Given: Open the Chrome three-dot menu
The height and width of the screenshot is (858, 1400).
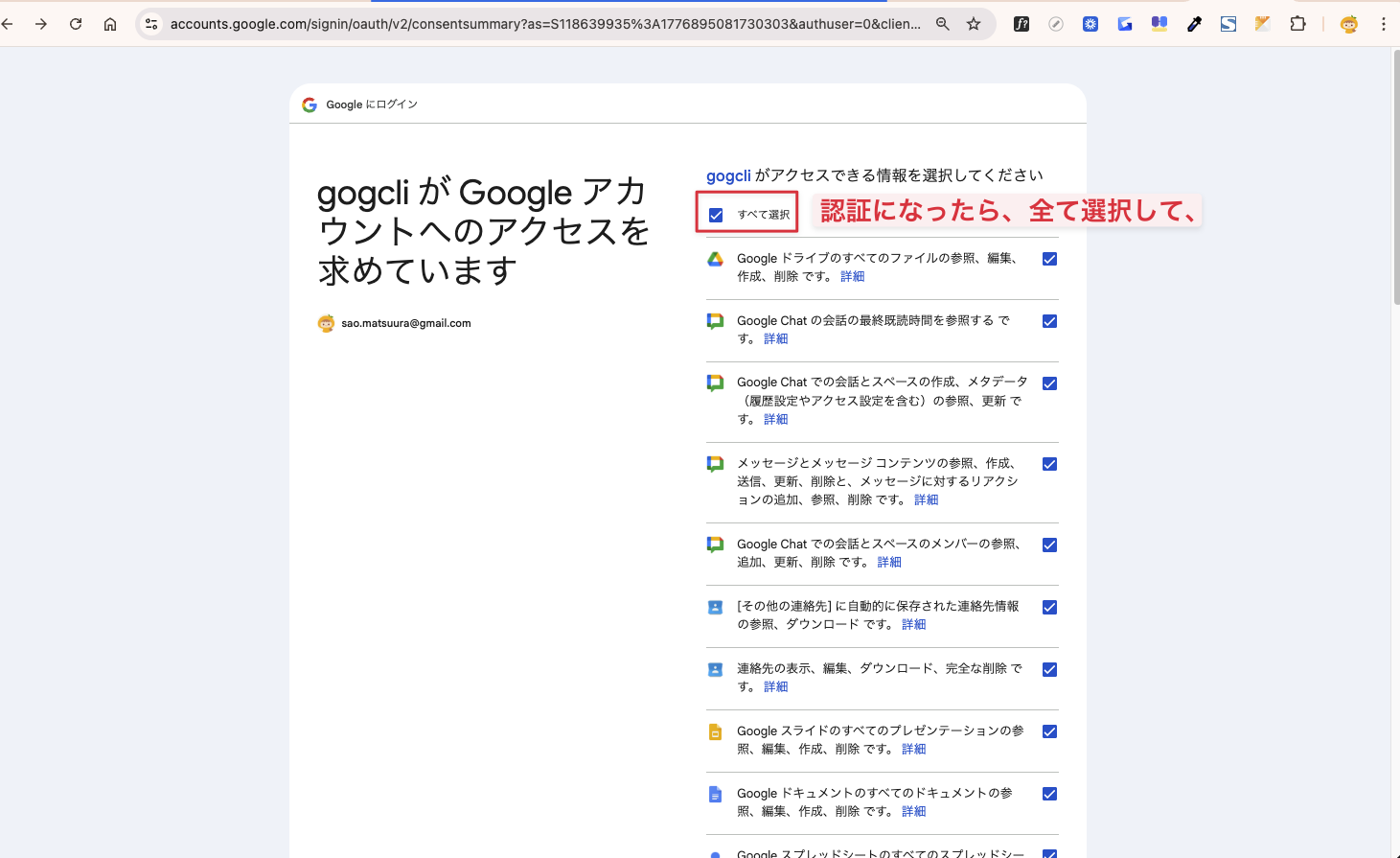Looking at the screenshot, I should pos(1384,24).
